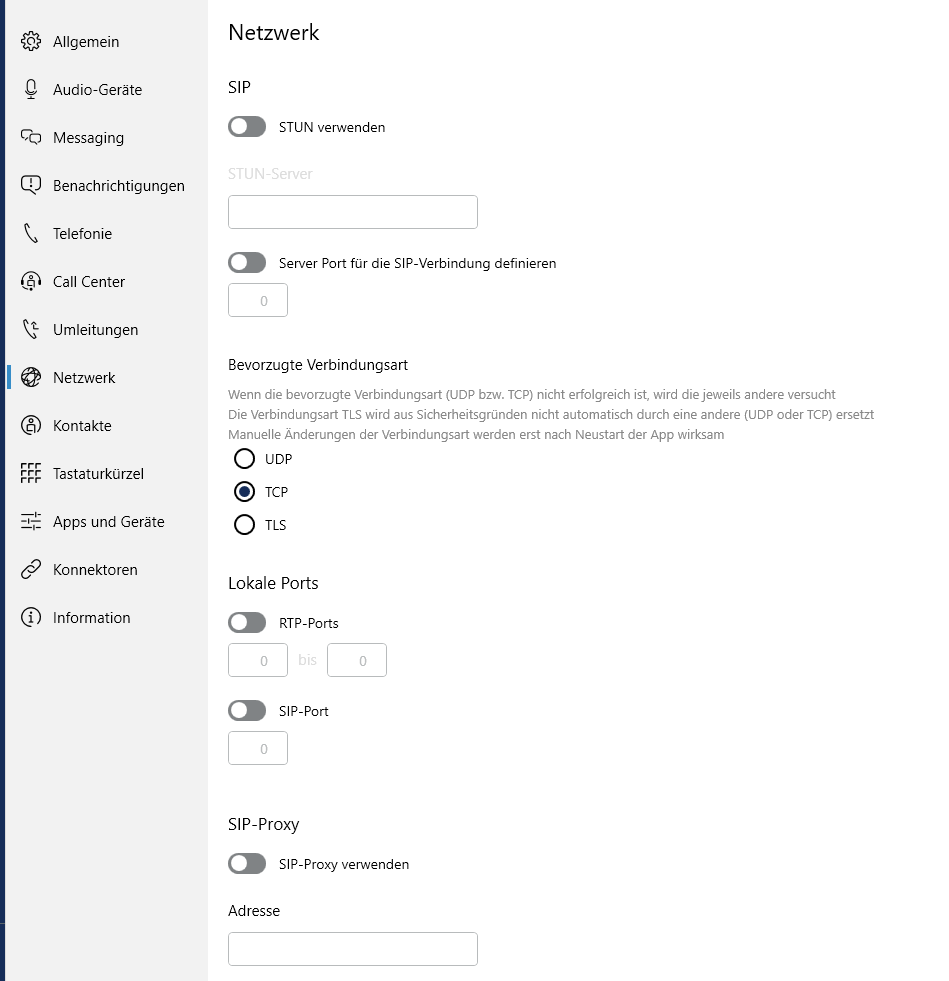The width and height of the screenshot is (949, 981).
Task: Toggle Server Port für SIP-Verbindung definieren
Action: coord(247,263)
